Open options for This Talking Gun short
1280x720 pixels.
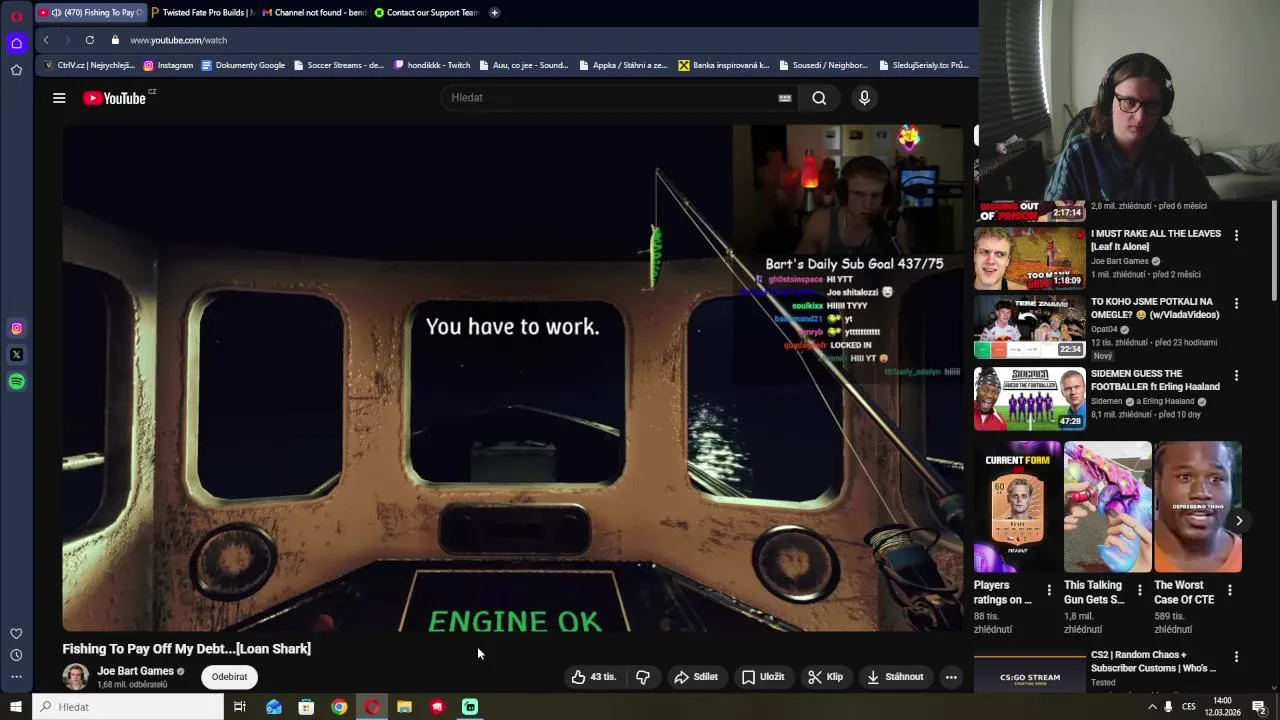(1139, 590)
